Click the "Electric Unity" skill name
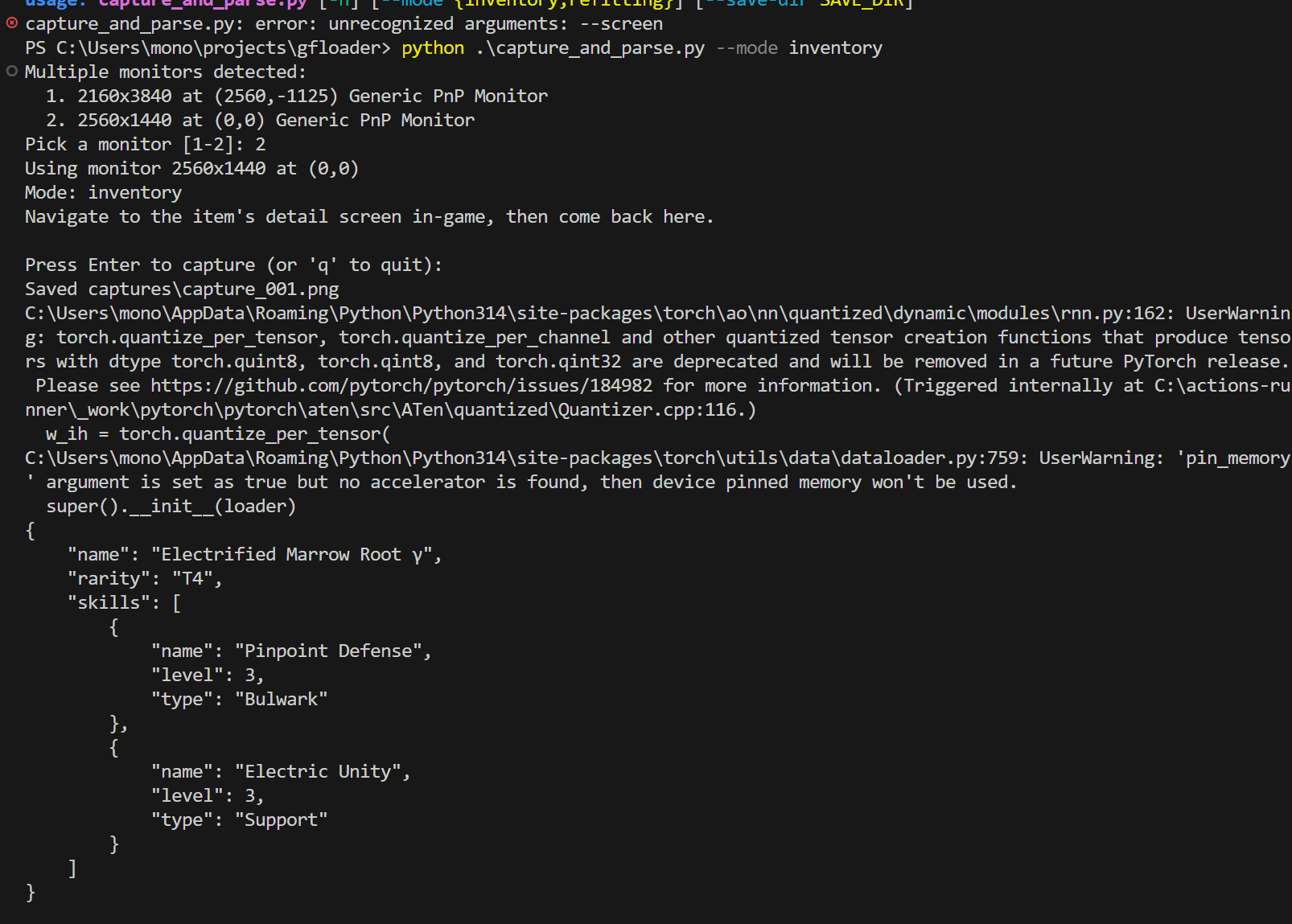Screen dimensions: 1292x924 pos(318,772)
